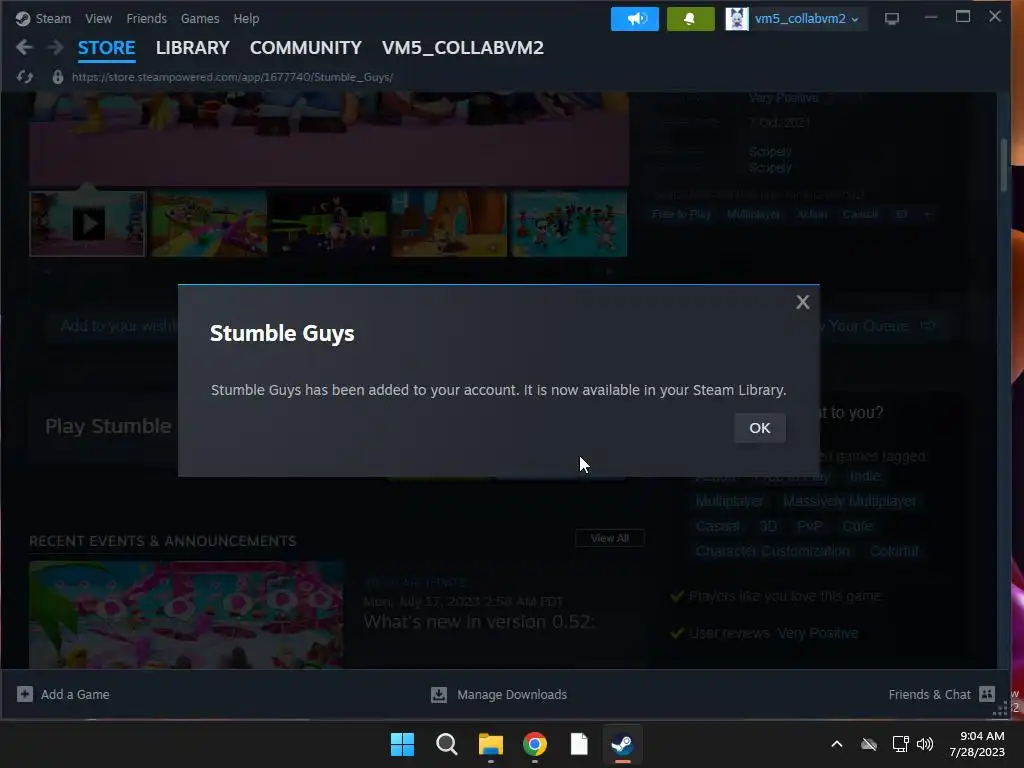Open the VM5_COLLABVM2 profile tab
1024x768 pixels.
462,48
